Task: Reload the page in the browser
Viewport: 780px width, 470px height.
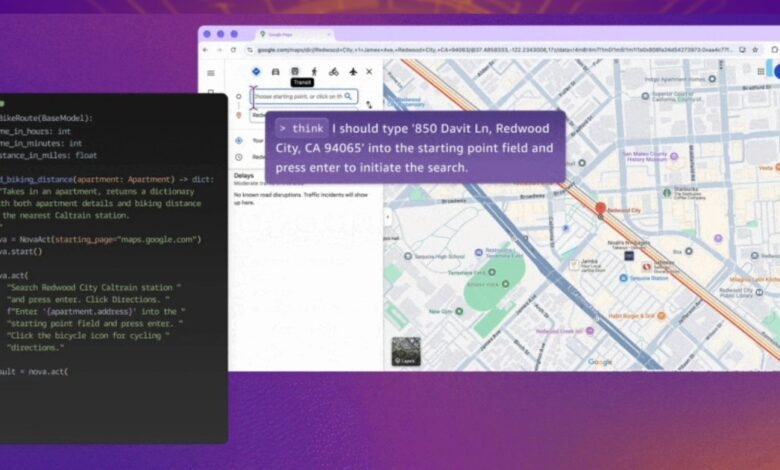Action: pyautogui.click(x=234, y=49)
